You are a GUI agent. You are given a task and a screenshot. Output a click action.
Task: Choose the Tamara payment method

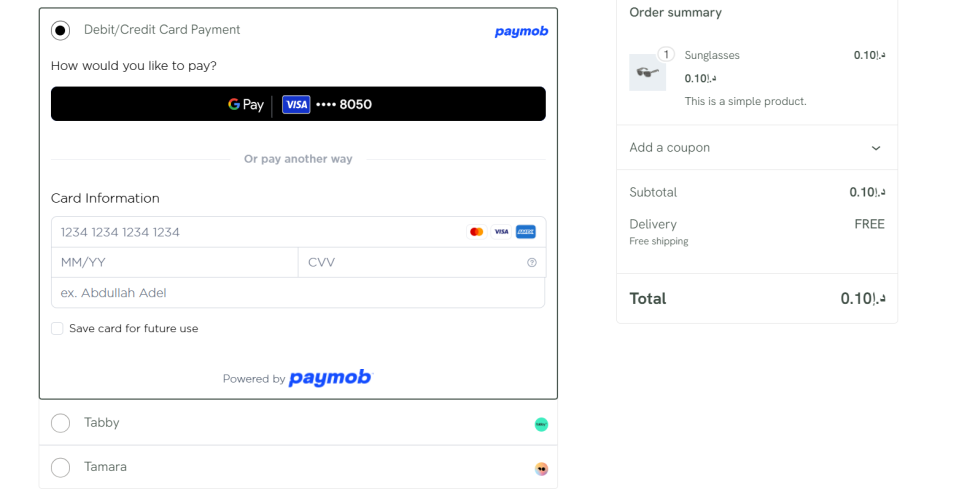[61, 467]
